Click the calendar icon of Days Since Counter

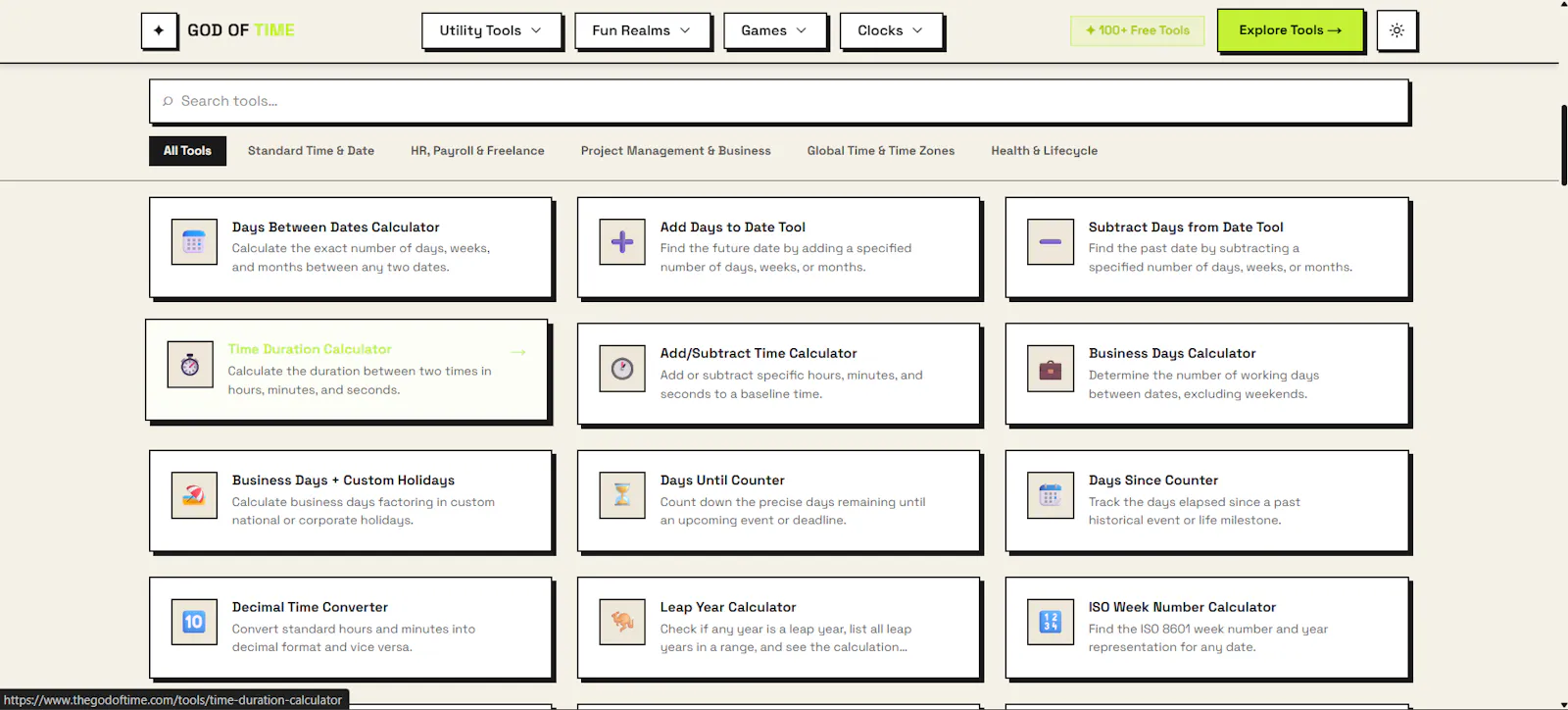tap(1051, 495)
